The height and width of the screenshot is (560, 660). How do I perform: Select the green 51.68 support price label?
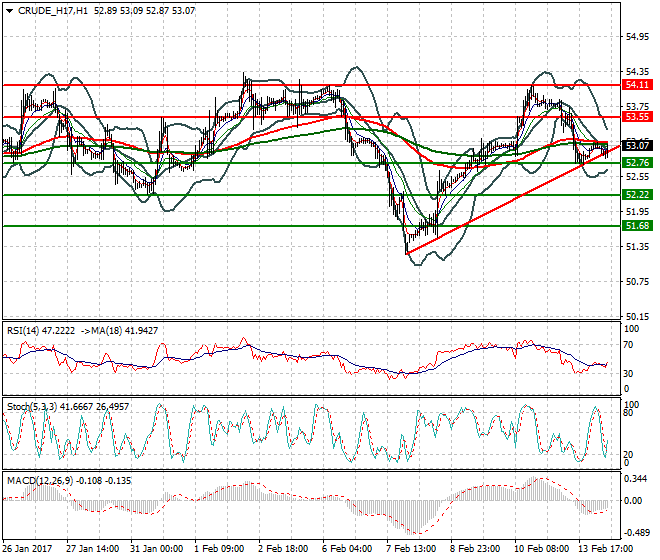(637, 226)
